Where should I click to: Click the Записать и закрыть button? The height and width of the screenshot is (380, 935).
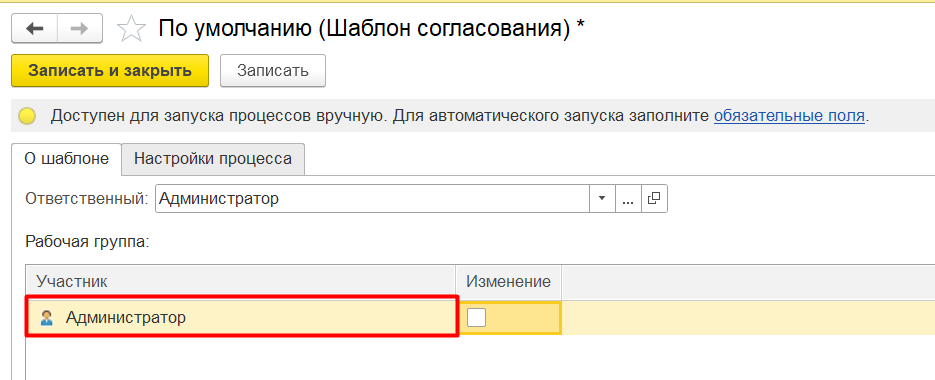[x=110, y=70]
